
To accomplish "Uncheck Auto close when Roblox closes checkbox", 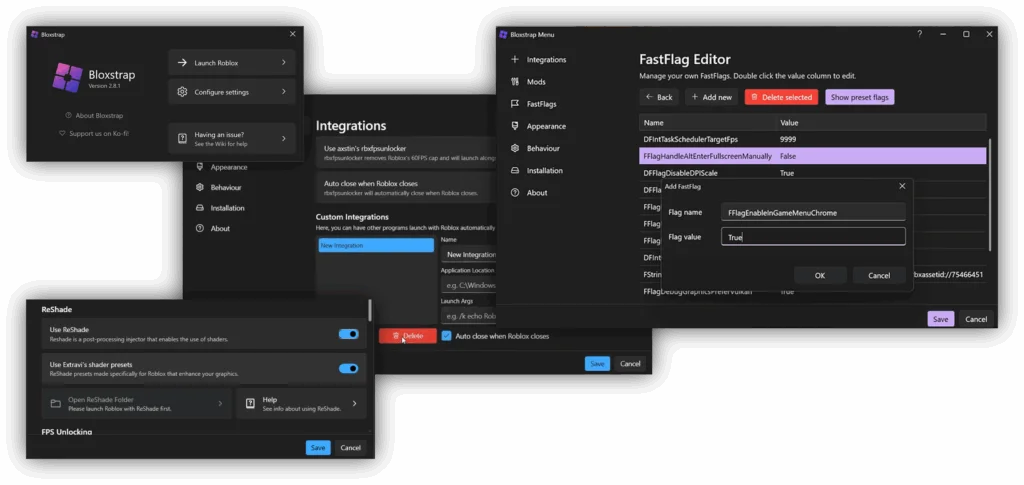I will [446, 336].
